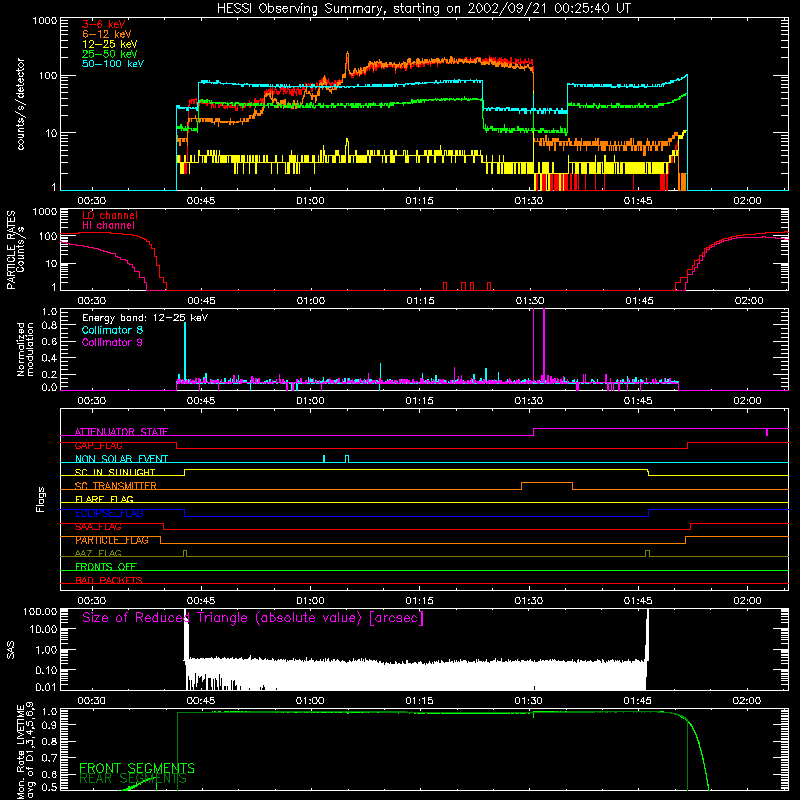Screen dimensions: 800x800
Task: Click the ATTENUATOR_STATE flag label
Action: pos(121,432)
